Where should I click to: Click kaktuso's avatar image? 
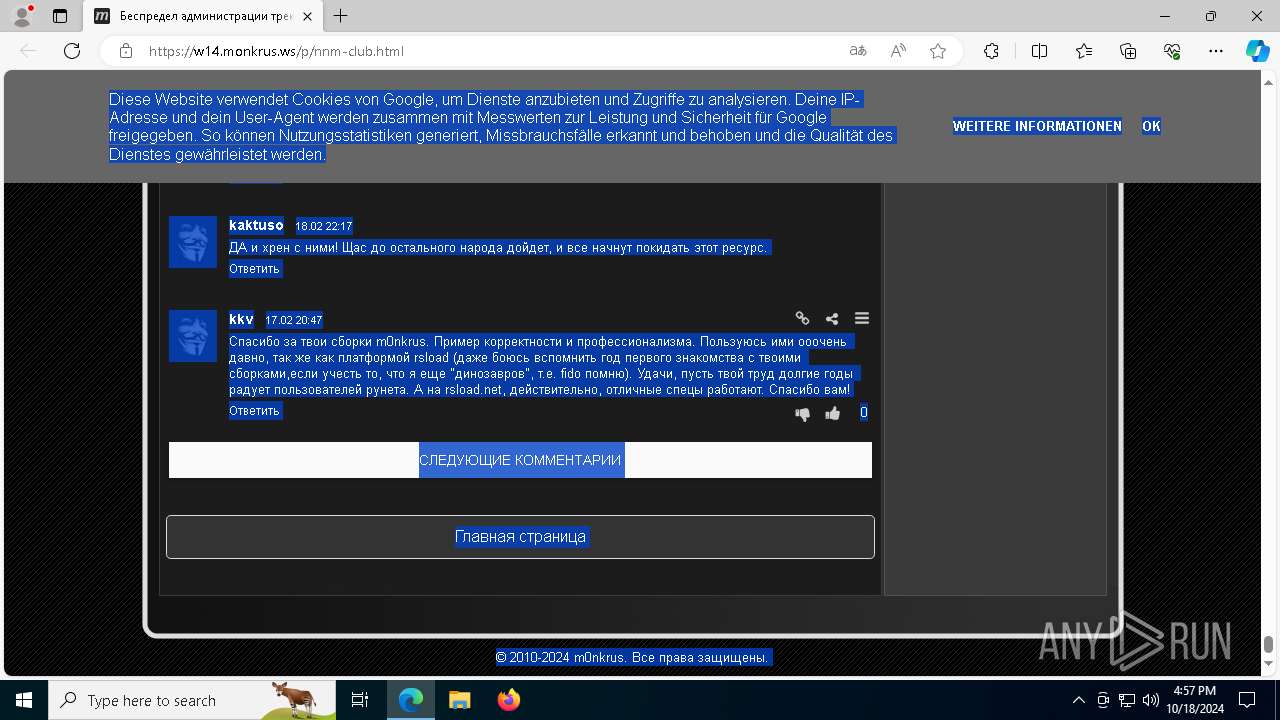[193, 242]
